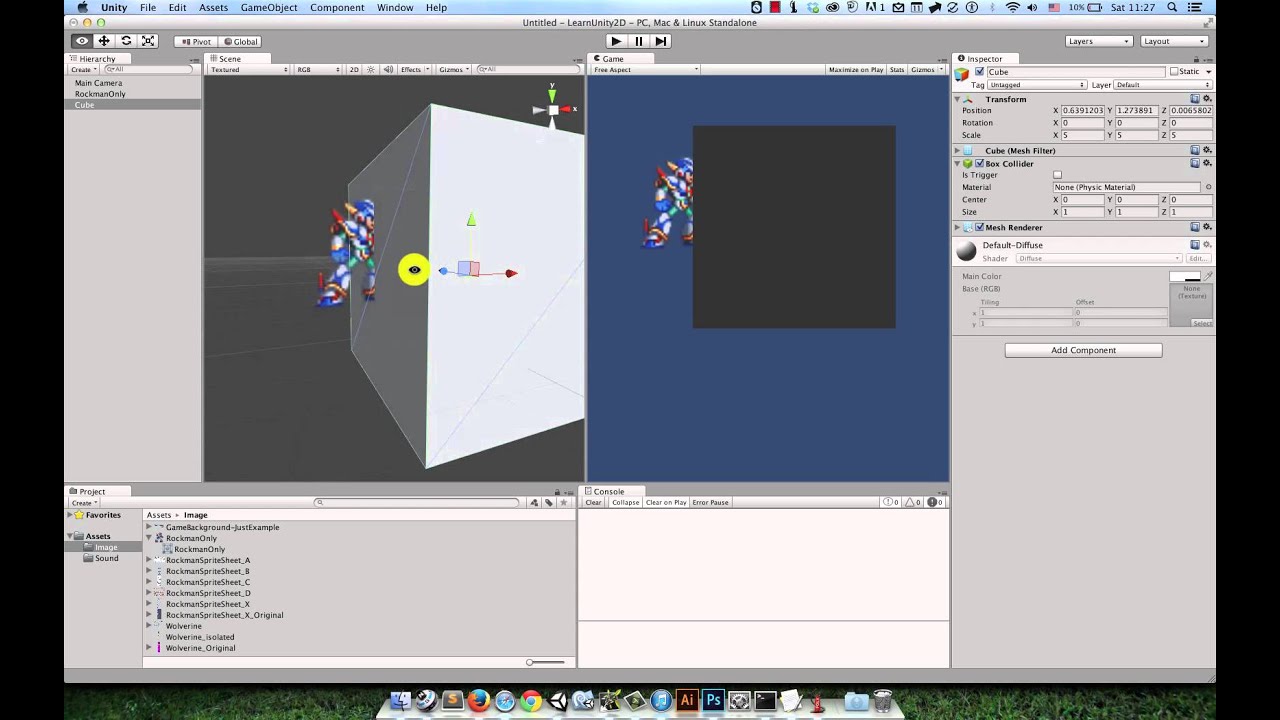Open Mesh Filter help book icon
The image size is (1280, 720).
pyautogui.click(x=1195, y=150)
